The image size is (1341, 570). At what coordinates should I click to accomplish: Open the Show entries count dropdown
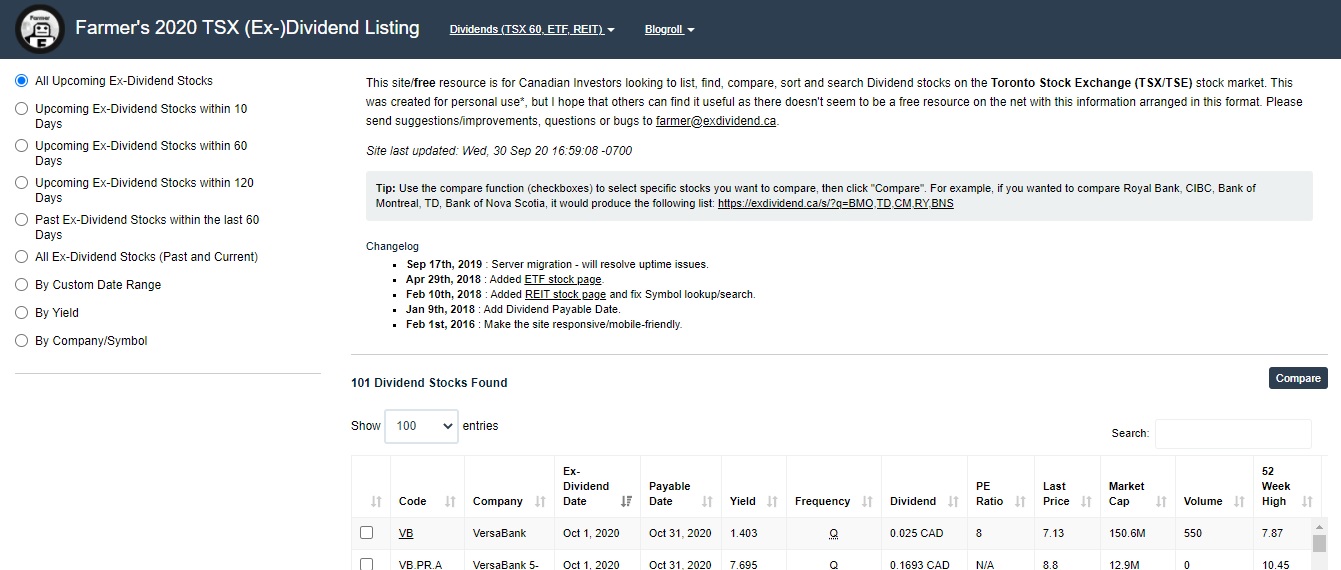click(421, 426)
